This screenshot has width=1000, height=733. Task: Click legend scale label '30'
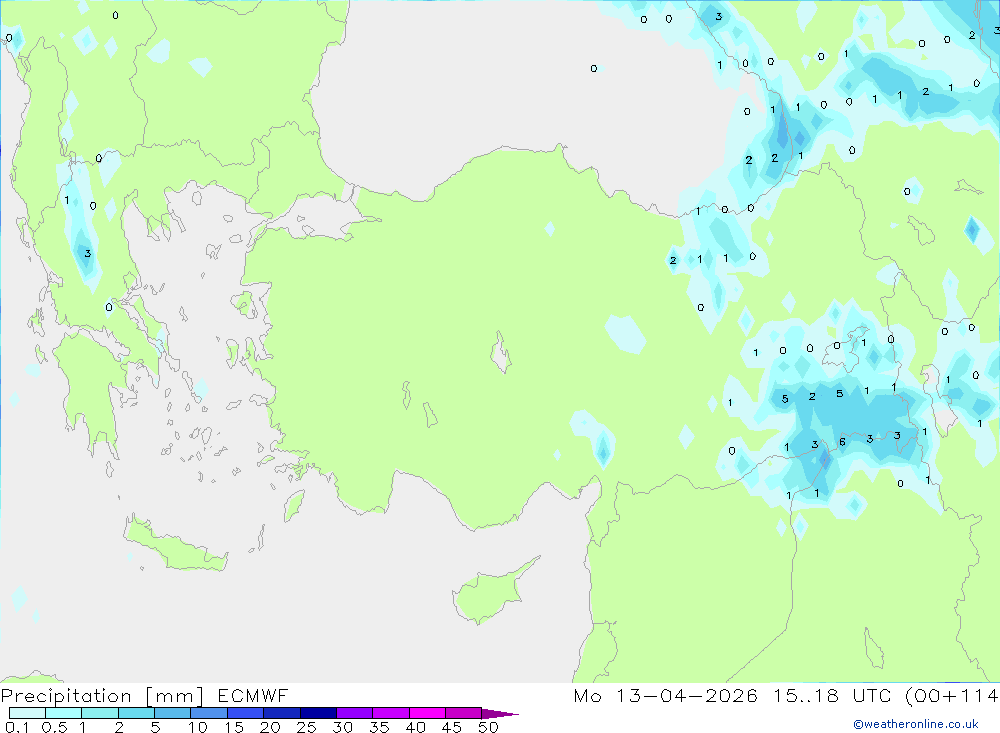coord(342,727)
